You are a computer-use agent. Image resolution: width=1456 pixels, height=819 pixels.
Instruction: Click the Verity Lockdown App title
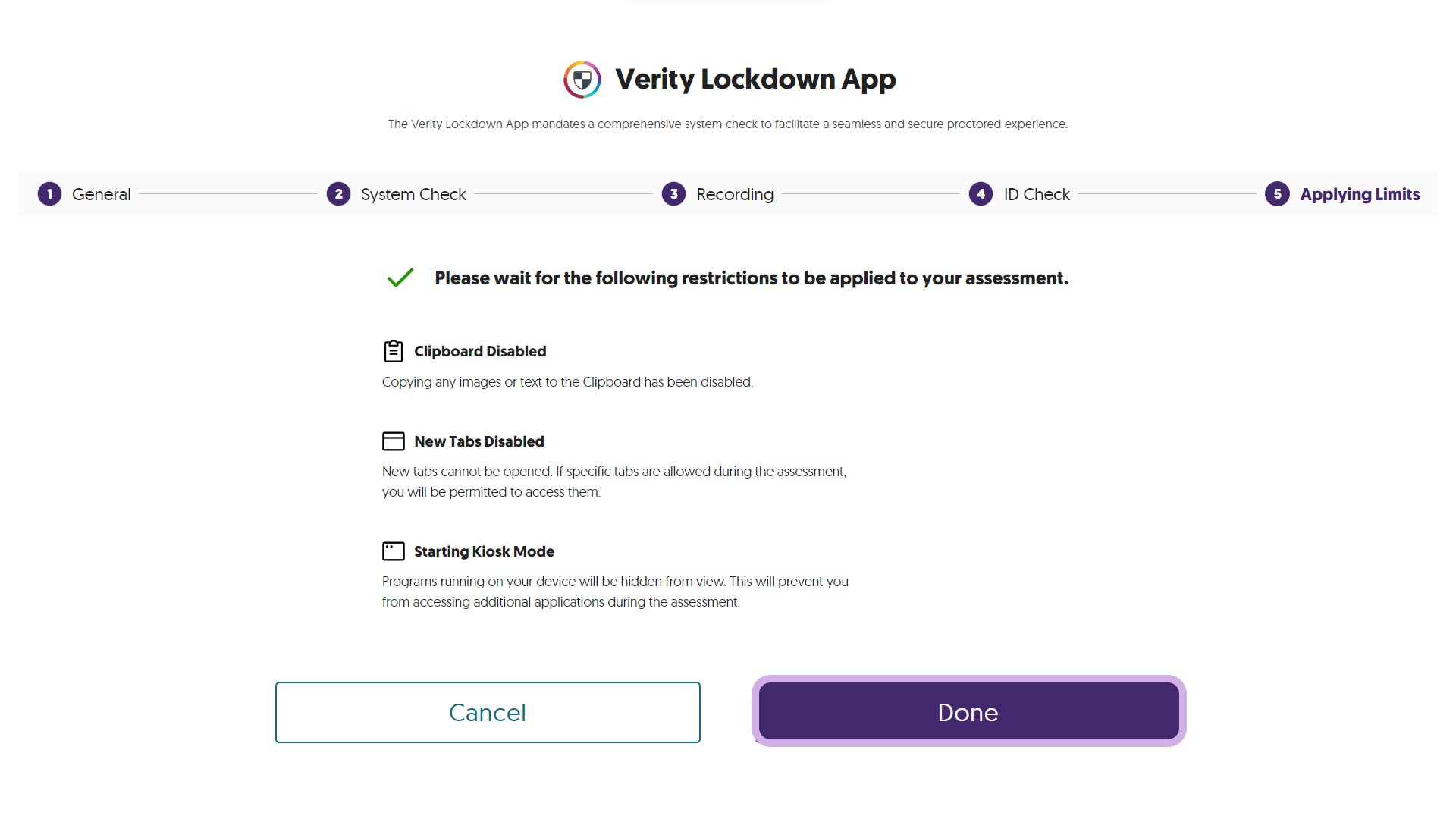click(x=755, y=80)
